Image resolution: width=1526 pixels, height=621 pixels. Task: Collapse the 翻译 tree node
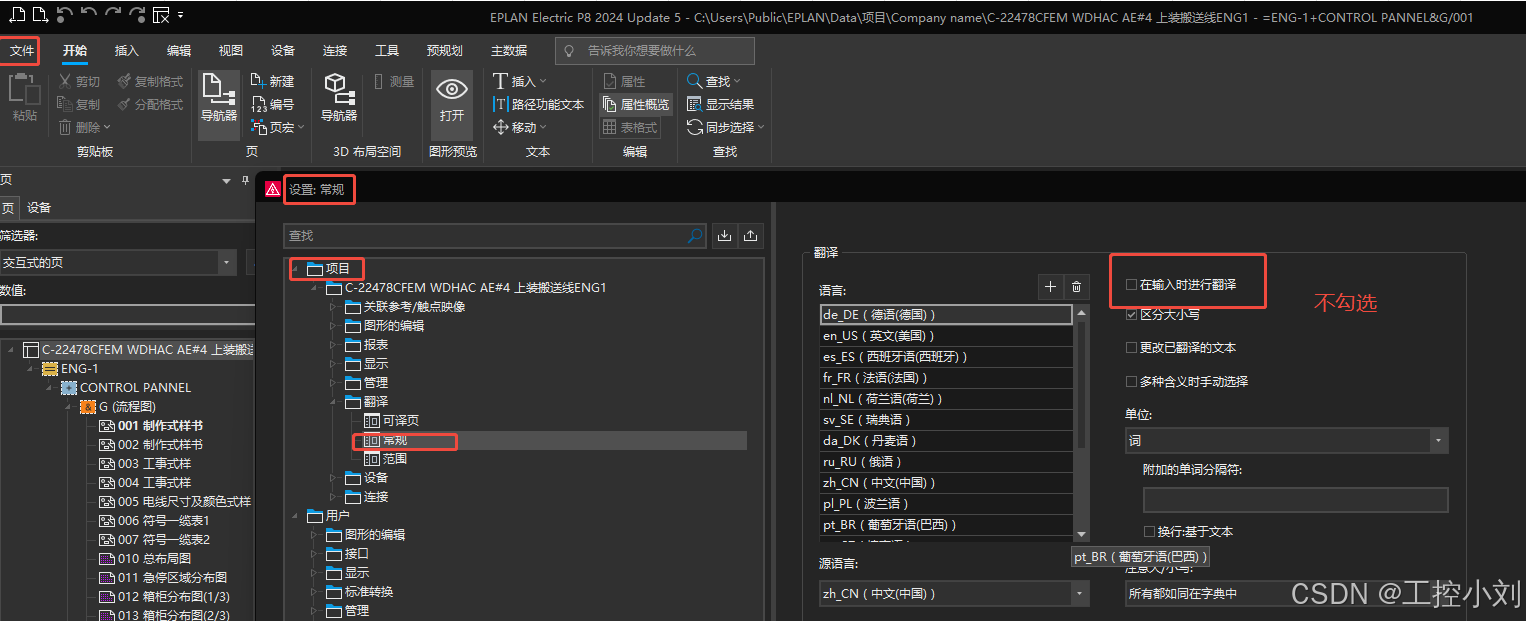click(x=334, y=402)
